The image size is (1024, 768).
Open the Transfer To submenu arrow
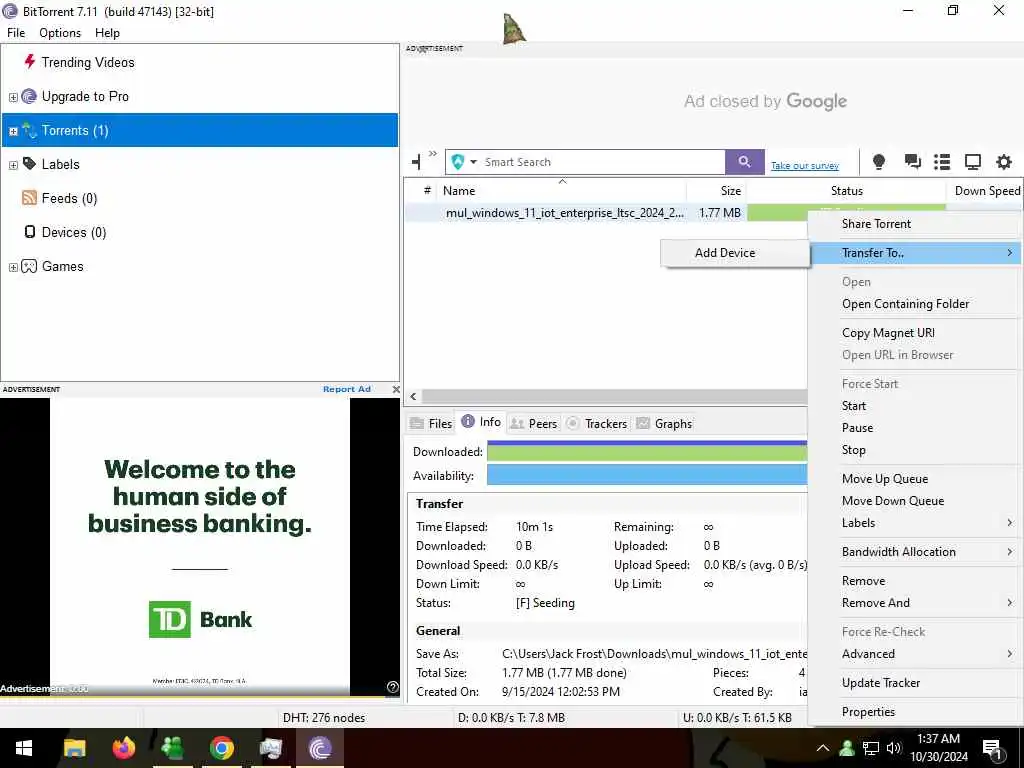point(1010,252)
